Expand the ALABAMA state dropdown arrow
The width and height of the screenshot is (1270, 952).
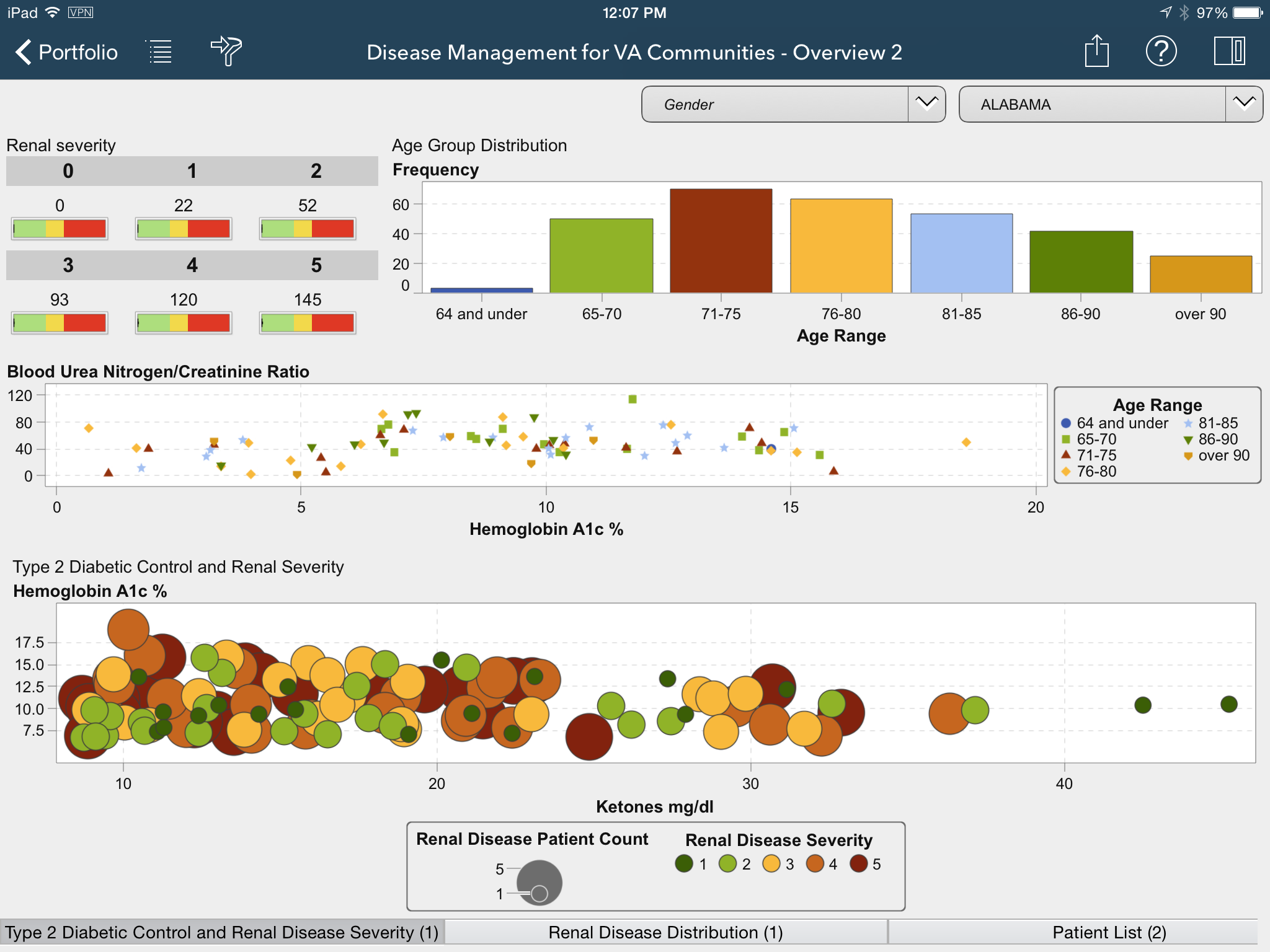(x=1244, y=104)
